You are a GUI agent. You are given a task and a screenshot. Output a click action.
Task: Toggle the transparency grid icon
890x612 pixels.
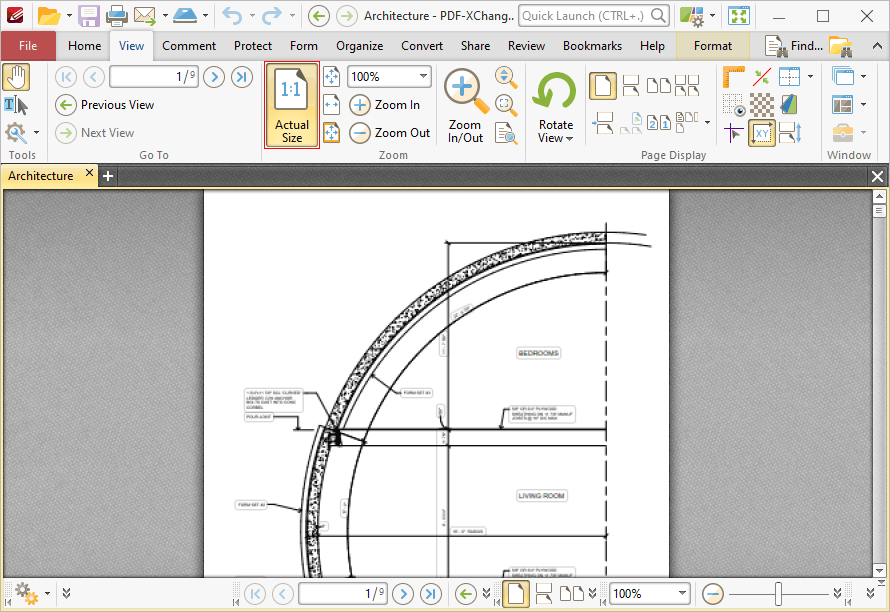click(762, 105)
